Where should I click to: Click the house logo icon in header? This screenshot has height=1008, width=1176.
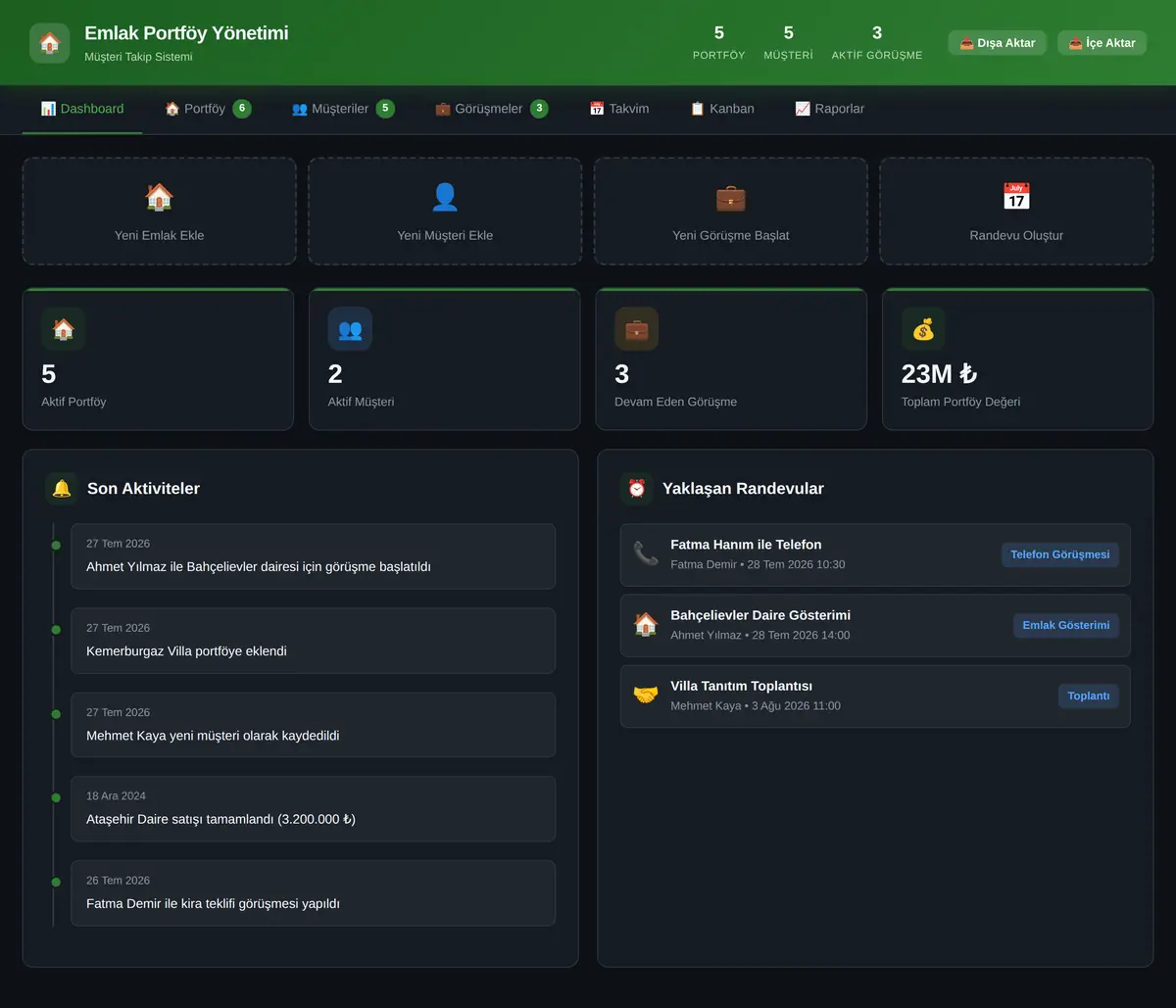coord(50,43)
